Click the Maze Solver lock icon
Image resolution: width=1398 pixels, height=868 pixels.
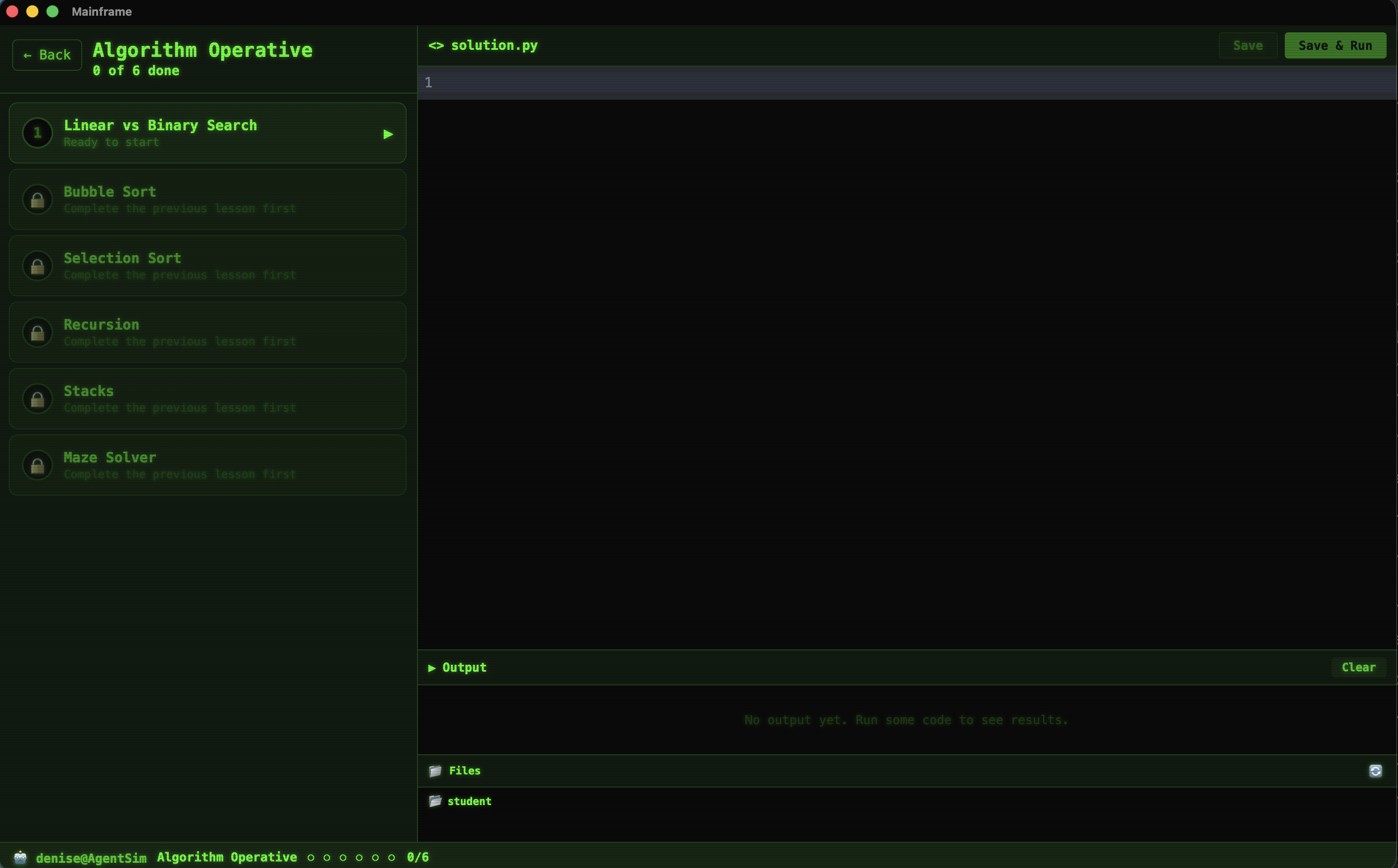[x=37, y=465]
